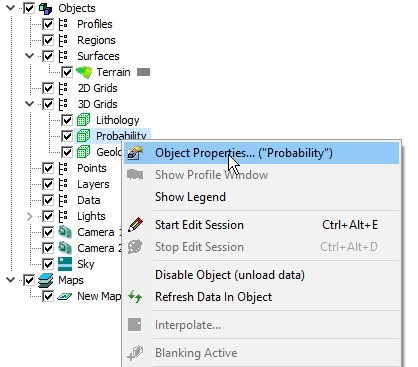Screen dimensions: 418x367
Task: Select Disable Object (unload data)
Action: (230, 275)
